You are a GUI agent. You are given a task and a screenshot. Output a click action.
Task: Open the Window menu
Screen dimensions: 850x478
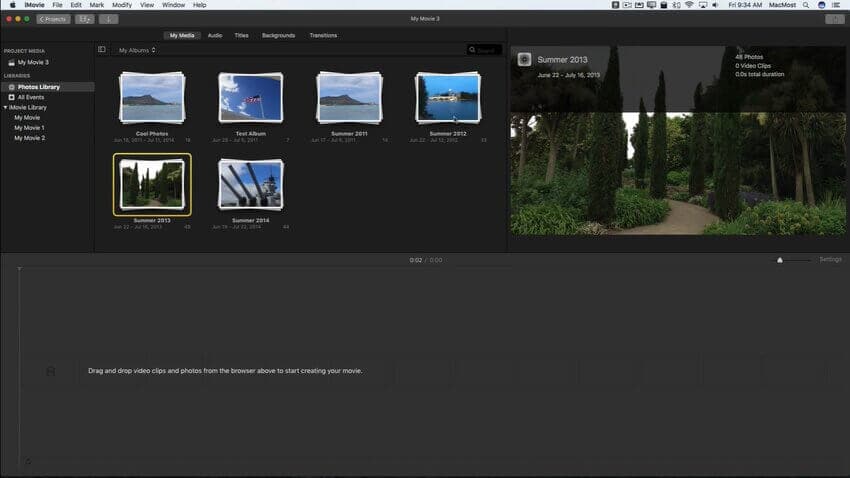173,5
